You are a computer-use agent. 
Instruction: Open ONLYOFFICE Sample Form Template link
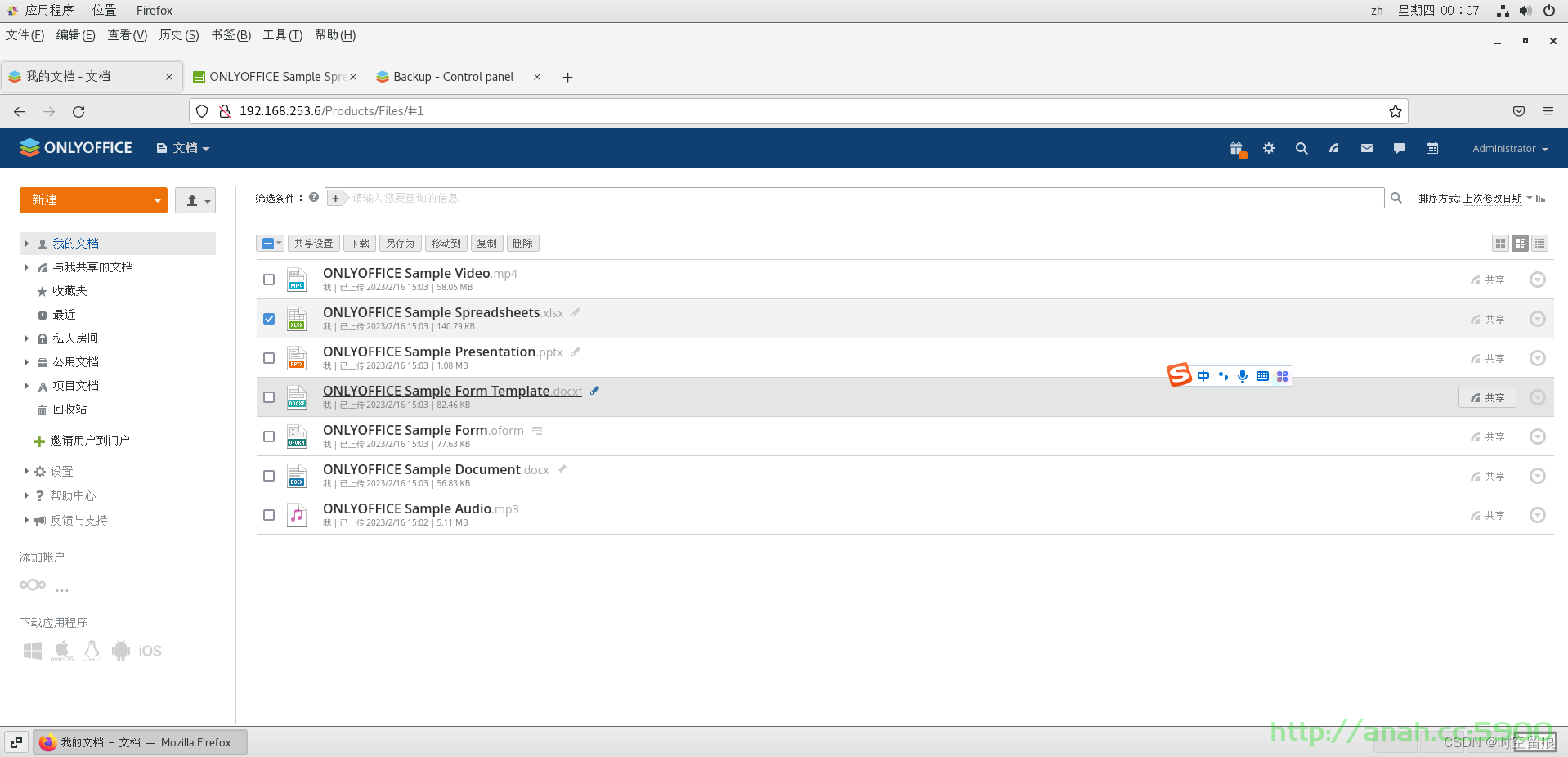(x=452, y=391)
